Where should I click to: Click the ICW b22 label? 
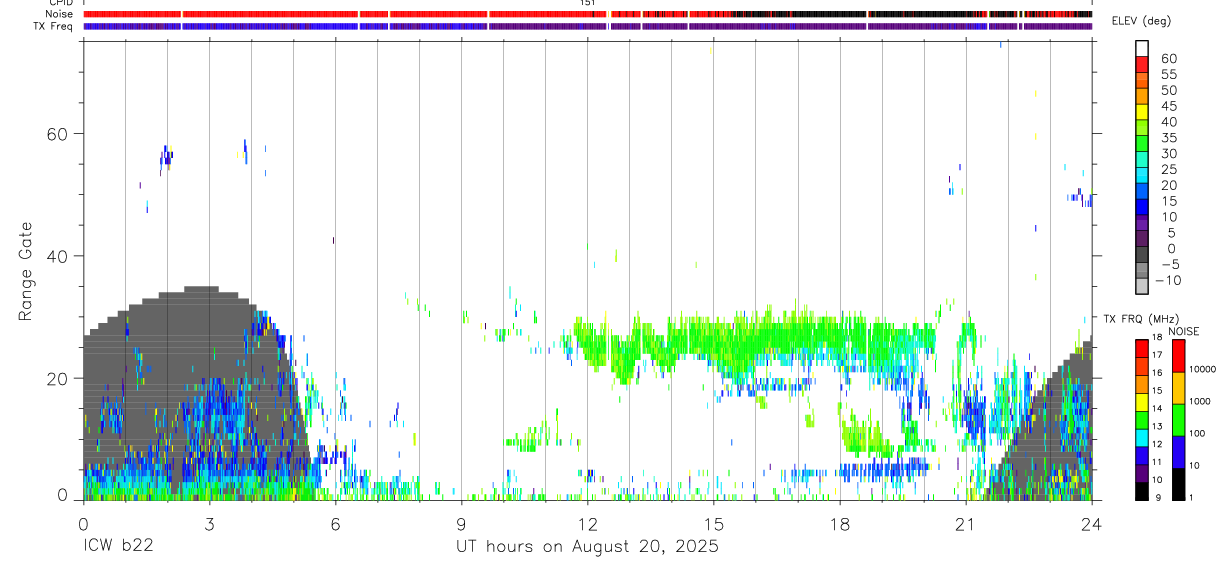pos(117,547)
